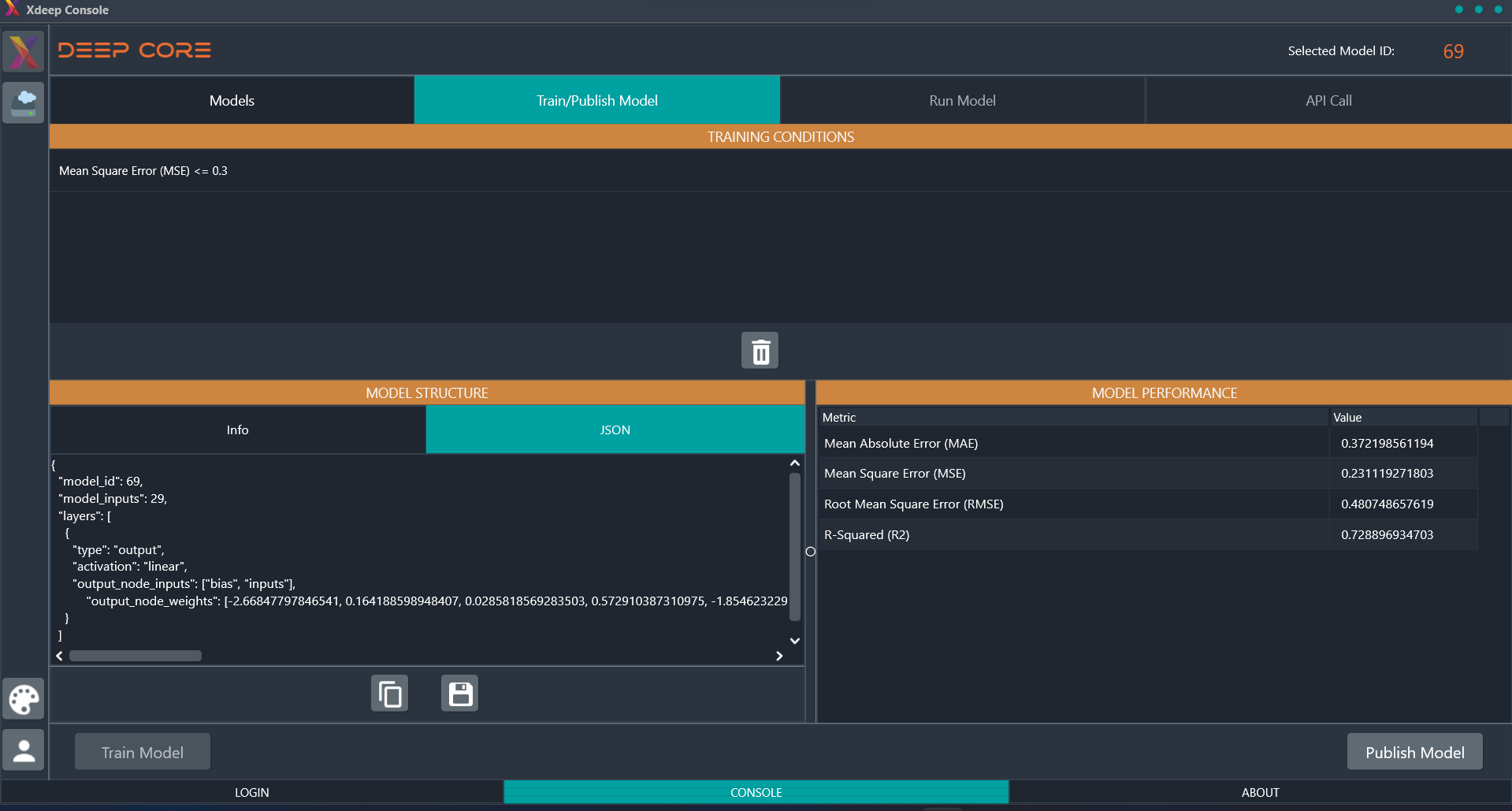Delete training condition with trash icon
The width and height of the screenshot is (1512, 811).
(760, 351)
